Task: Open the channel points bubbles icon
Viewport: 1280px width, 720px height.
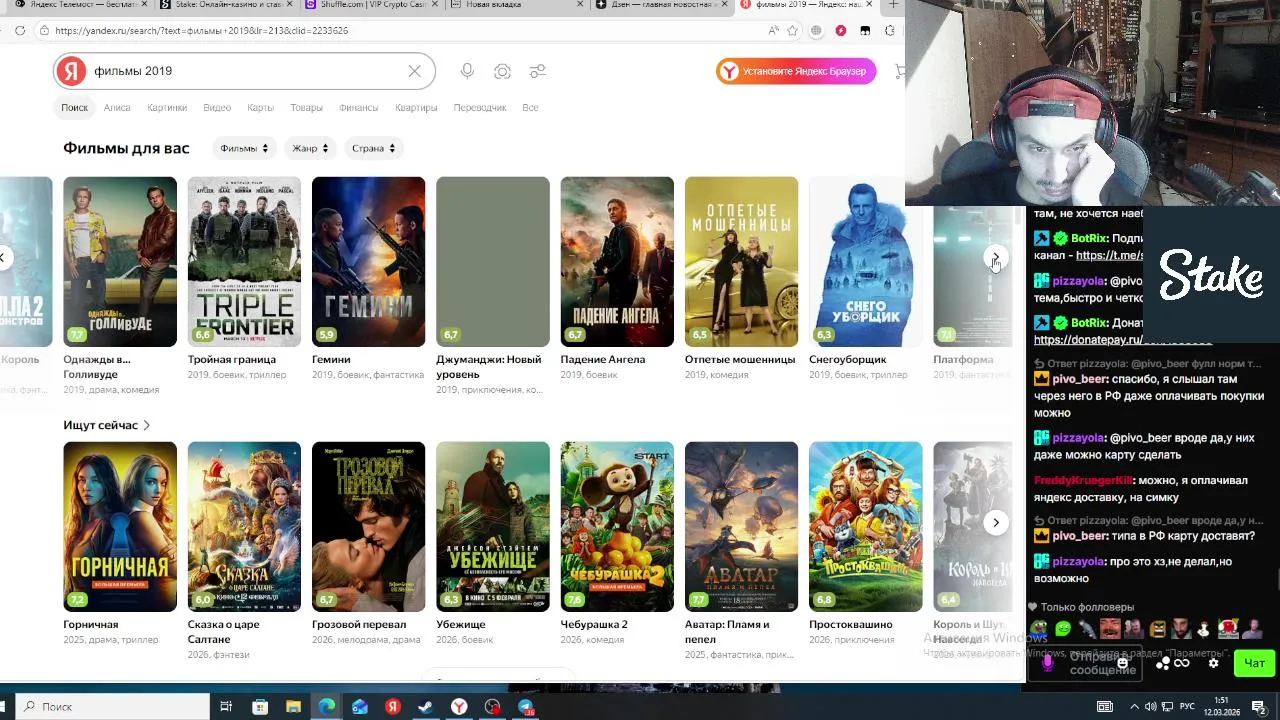Action: coord(1163,663)
